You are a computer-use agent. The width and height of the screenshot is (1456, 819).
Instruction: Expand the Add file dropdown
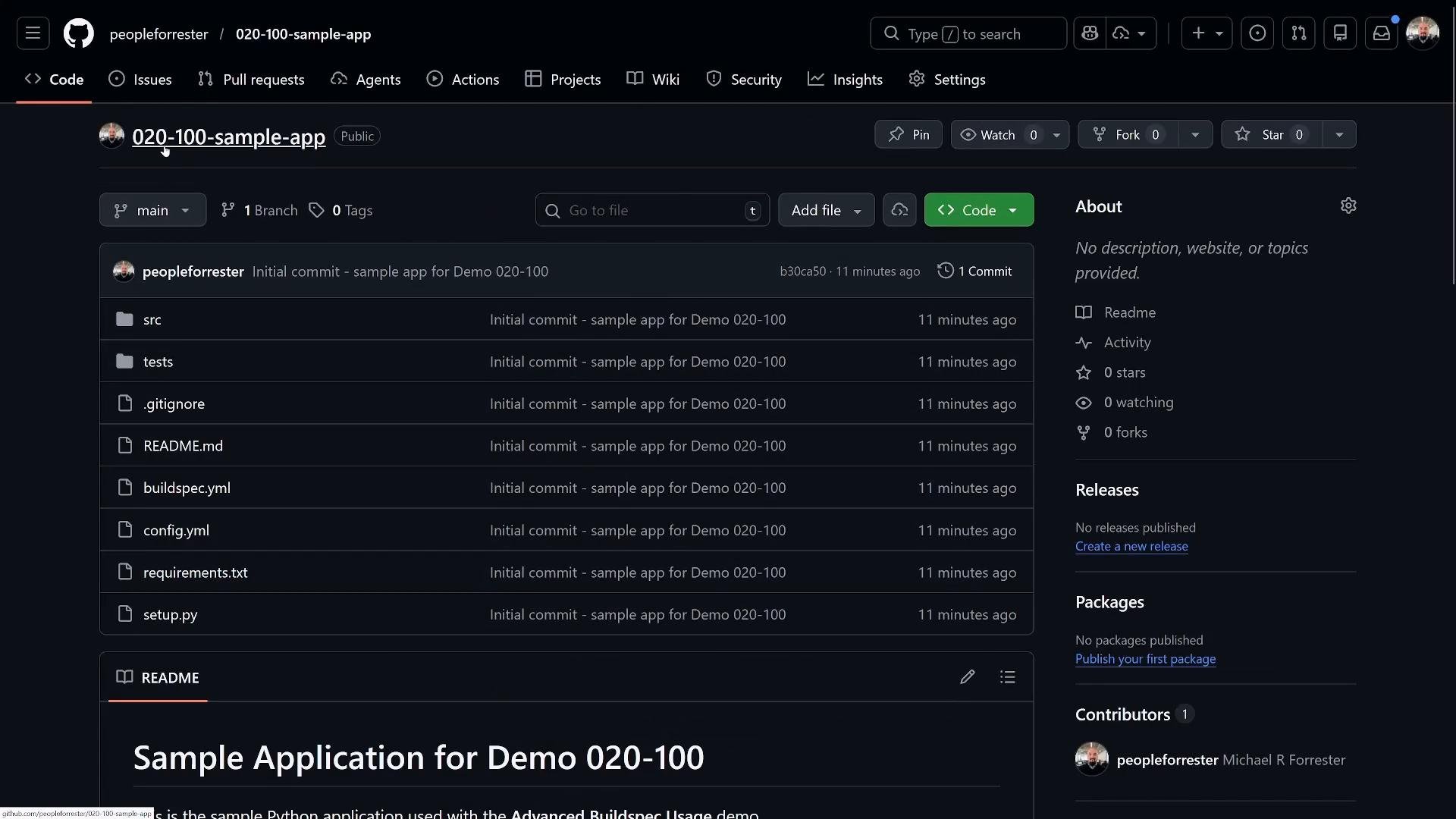click(826, 210)
